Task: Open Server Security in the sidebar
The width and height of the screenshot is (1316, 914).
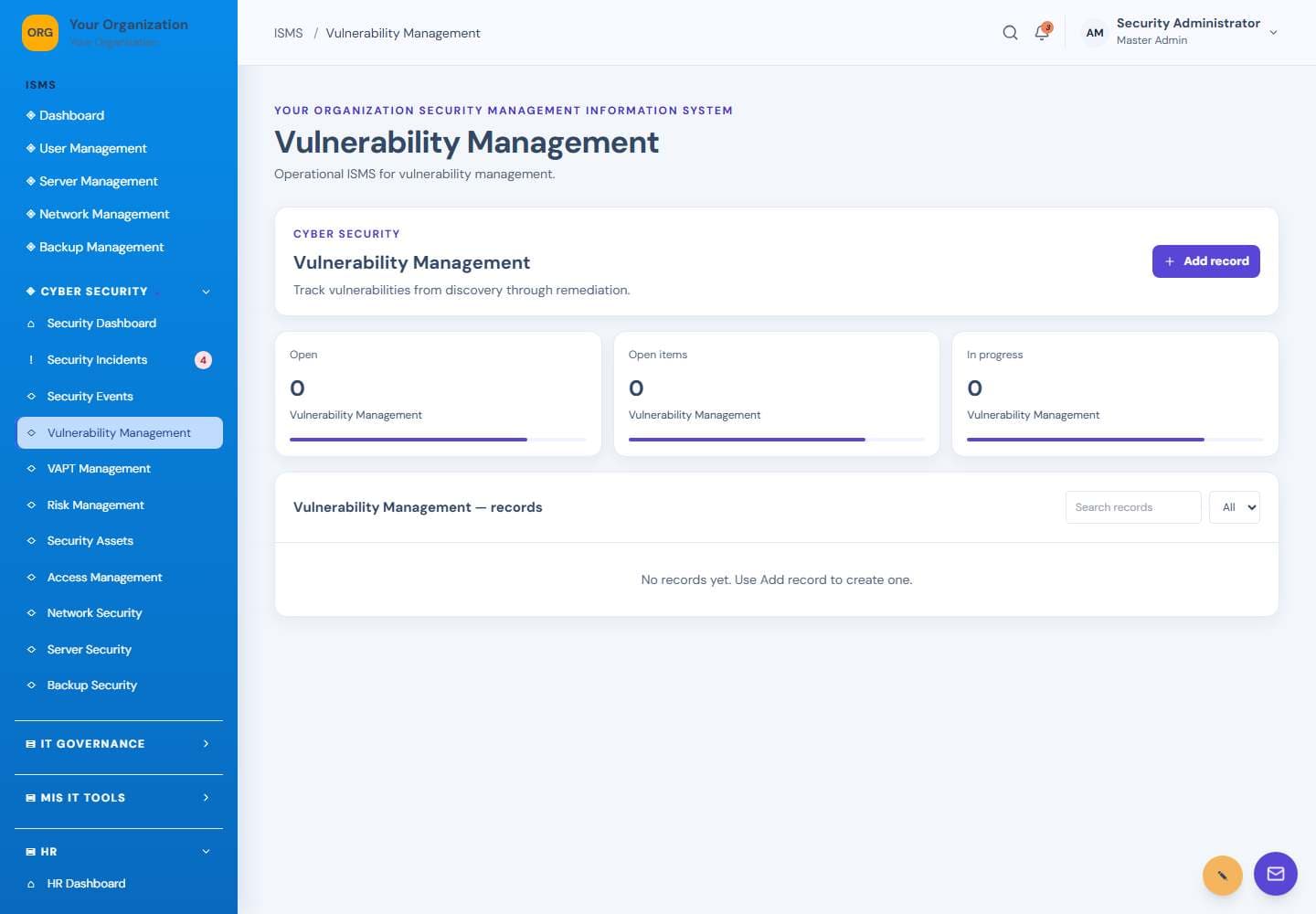Action: point(120,650)
